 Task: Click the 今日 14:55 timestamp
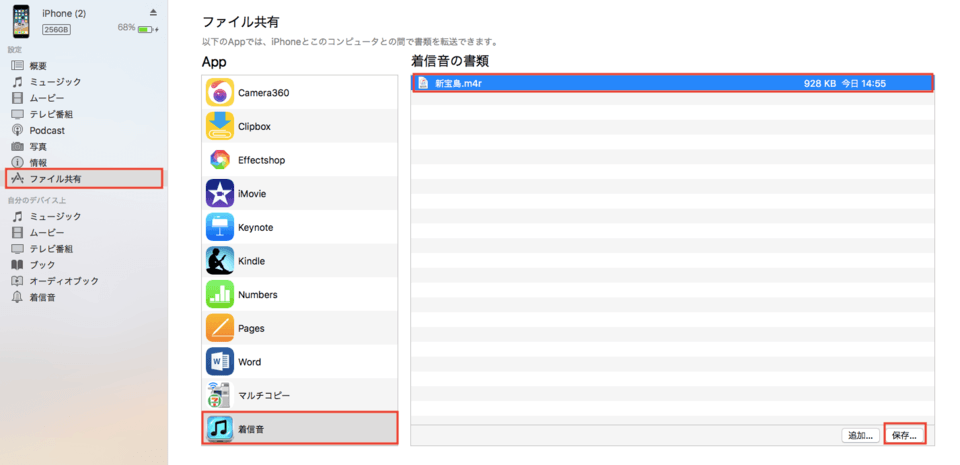[864, 83]
